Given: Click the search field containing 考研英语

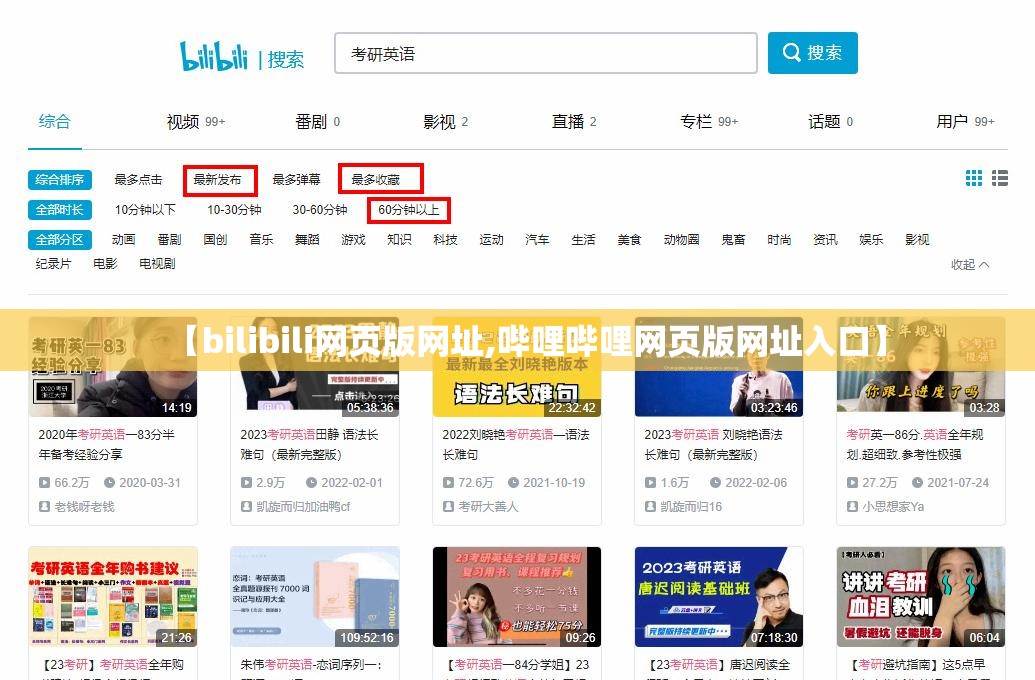Looking at the screenshot, I should 546,53.
